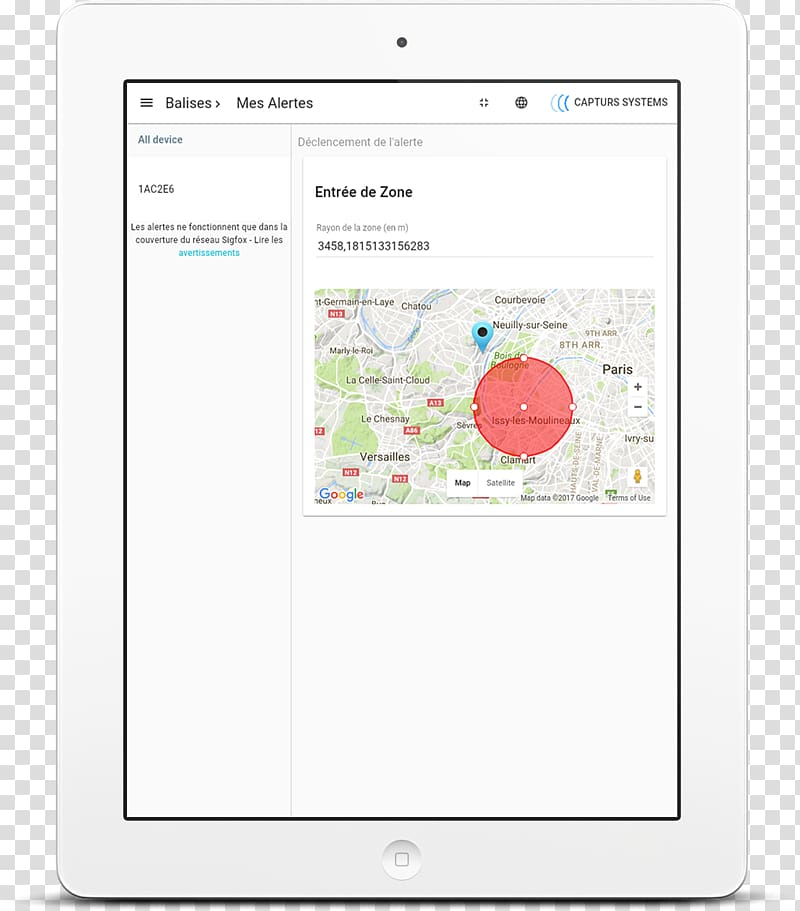This screenshot has height=911, width=800.
Task: Click the Street View pegman icon
Action: (637, 477)
